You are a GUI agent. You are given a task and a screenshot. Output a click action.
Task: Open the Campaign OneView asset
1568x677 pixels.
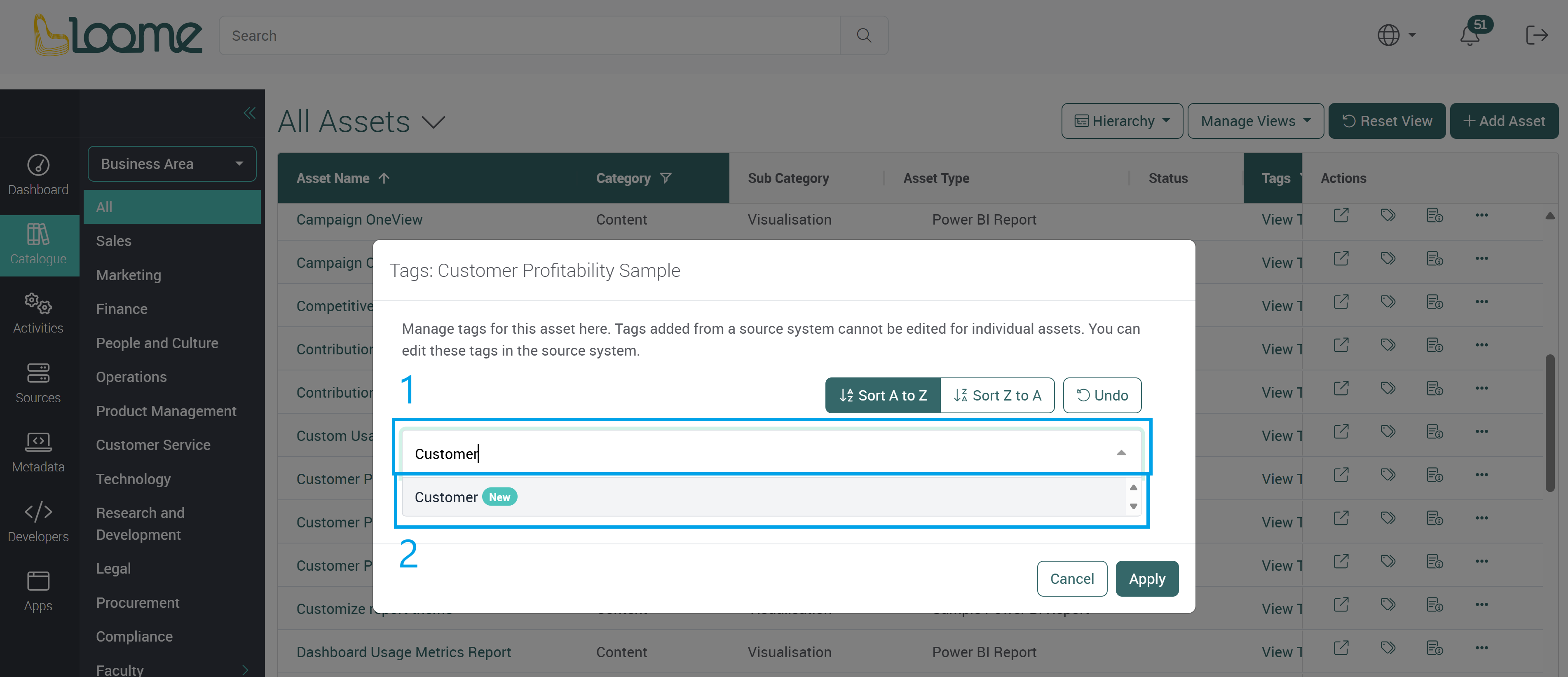point(359,220)
